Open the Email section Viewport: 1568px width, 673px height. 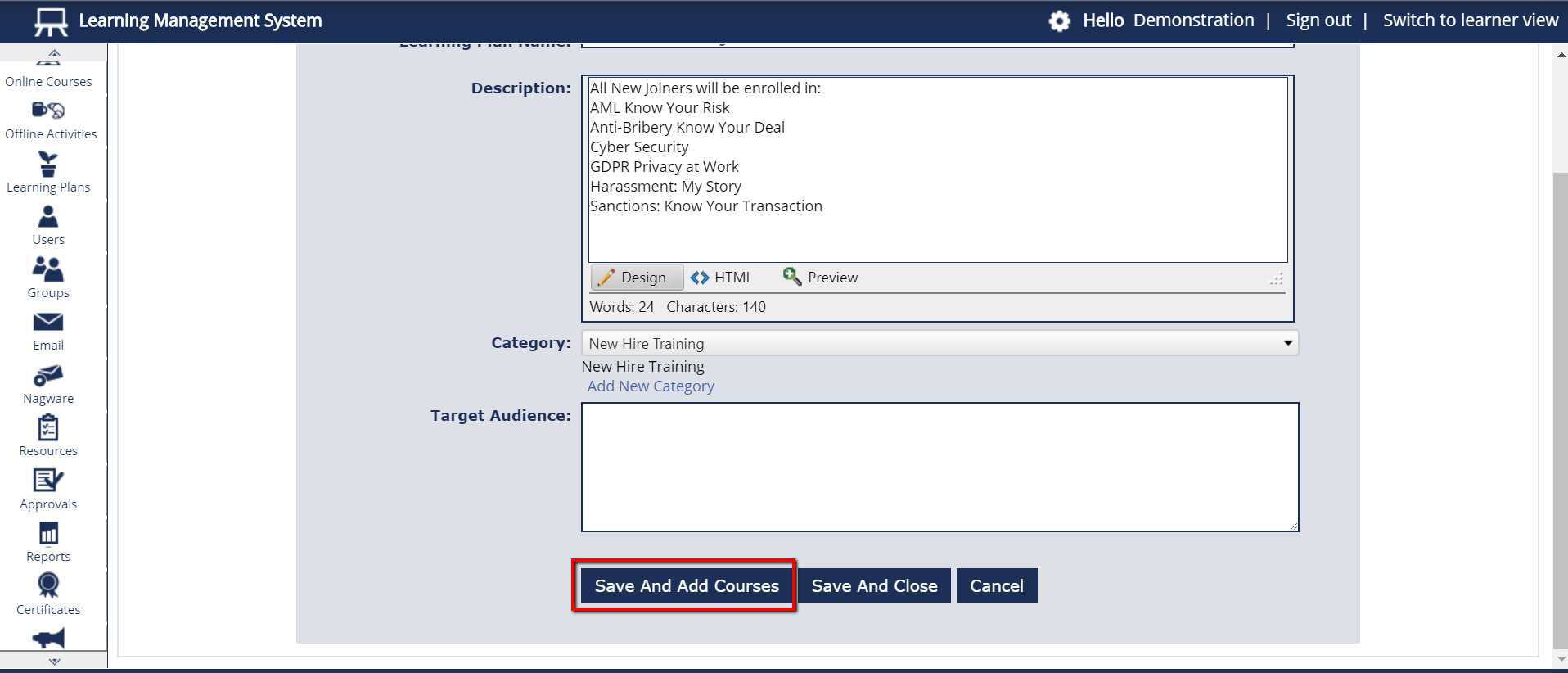coord(48,332)
